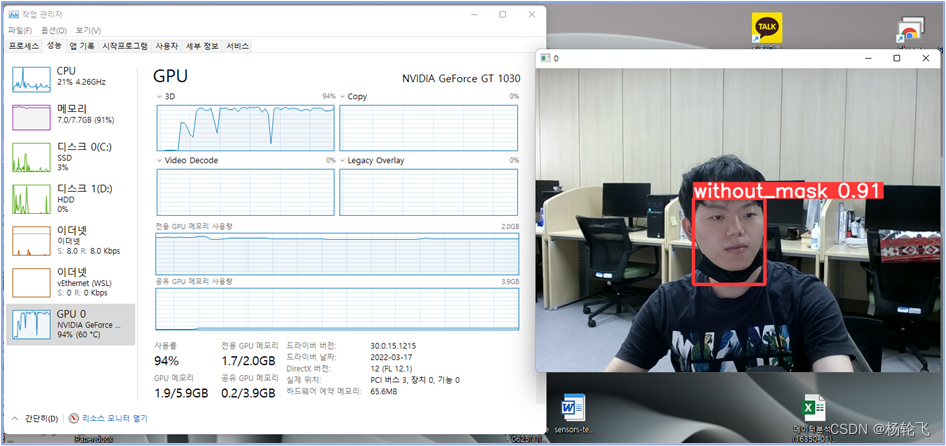Minimize the webcam window named 0
The height and width of the screenshot is (446, 946).
click(x=868, y=58)
